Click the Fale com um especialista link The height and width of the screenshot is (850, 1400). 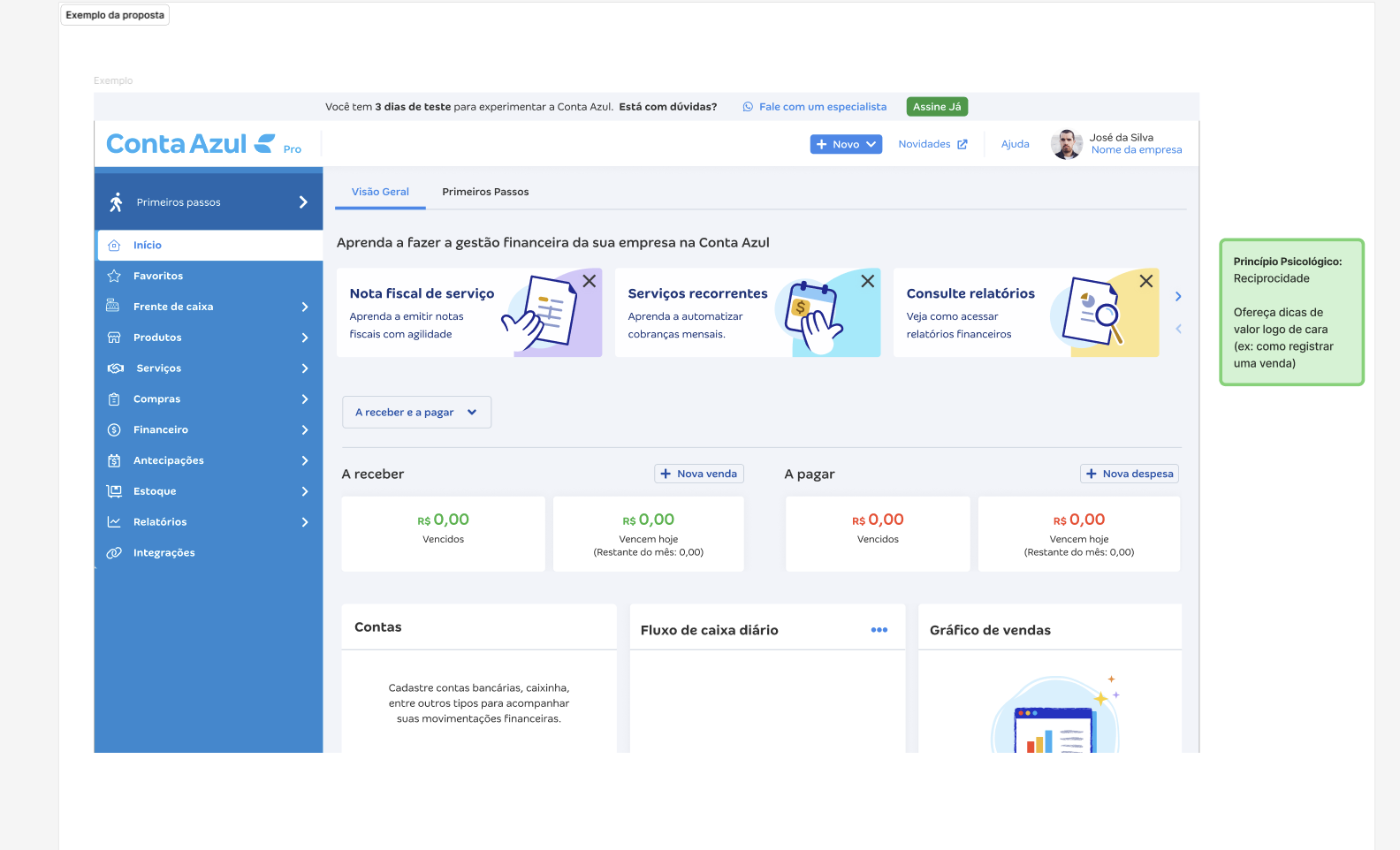[823, 107]
